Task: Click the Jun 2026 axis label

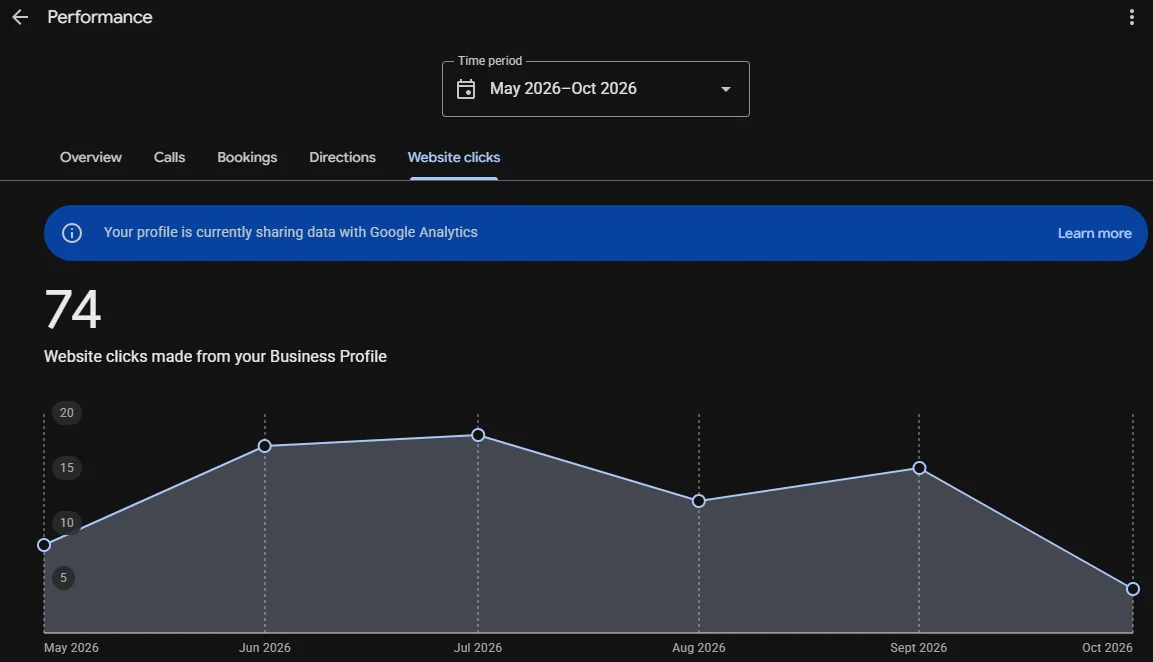Action: pos(265,648)
